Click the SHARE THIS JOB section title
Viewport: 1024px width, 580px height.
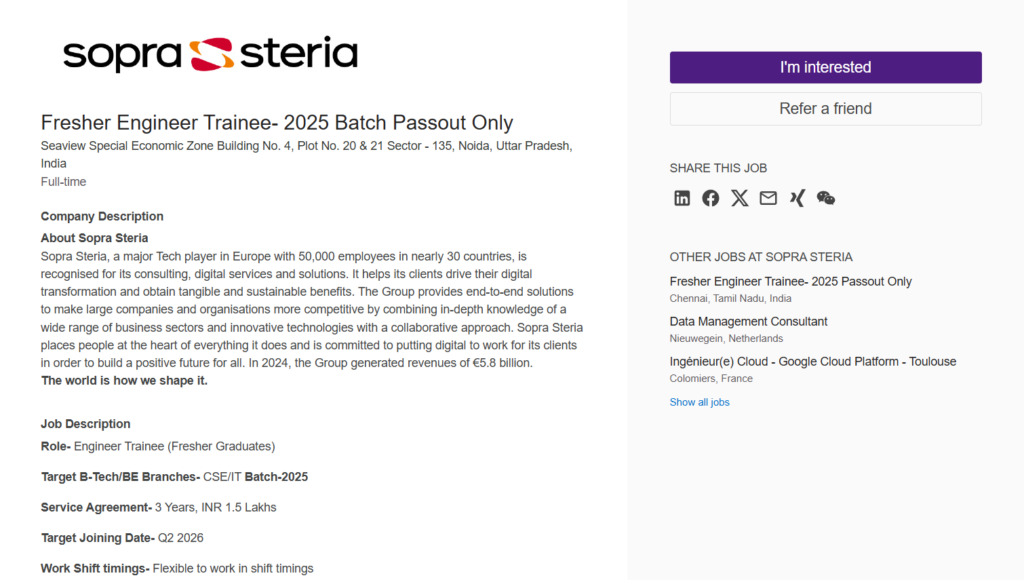[718, 168]
